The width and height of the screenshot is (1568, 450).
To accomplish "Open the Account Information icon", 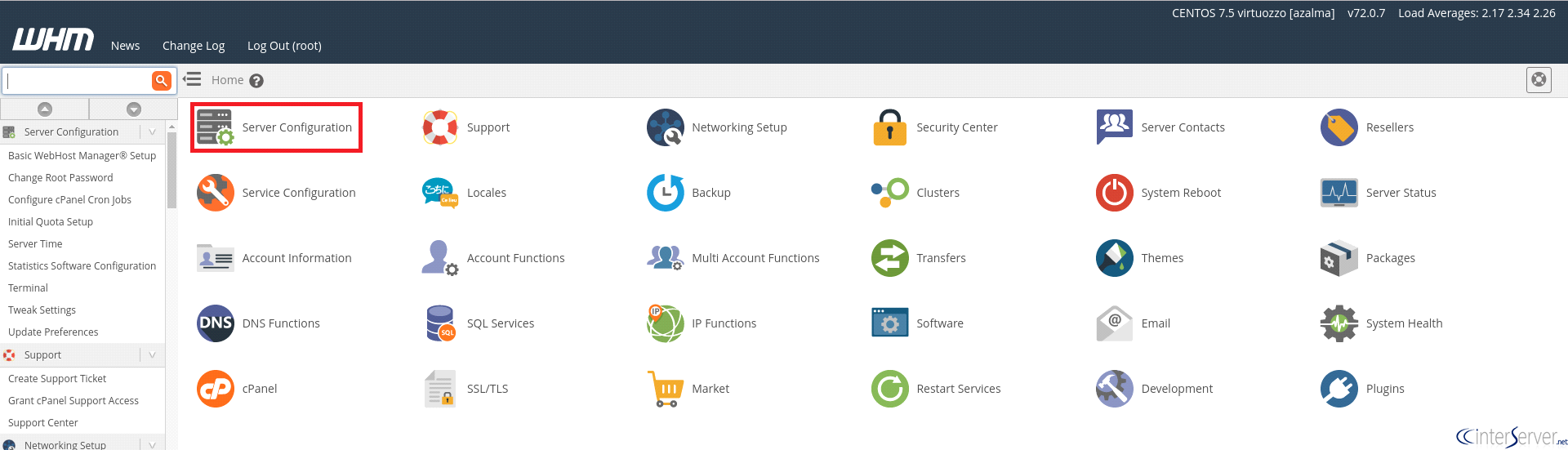I will [216, 258].
